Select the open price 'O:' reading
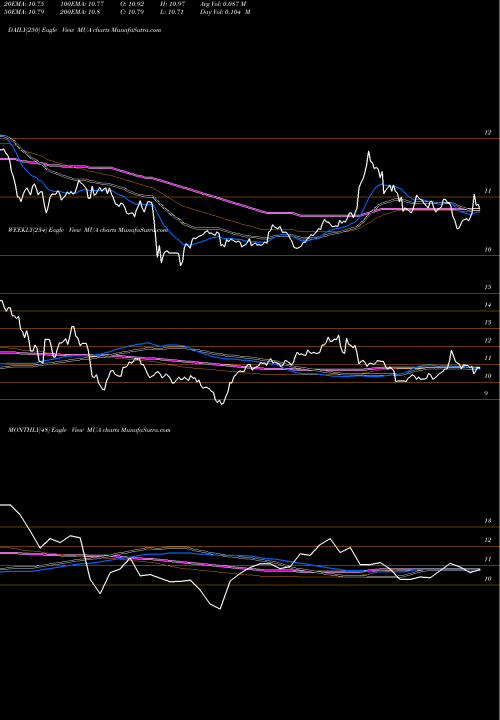The image size is (500, 720). tap(133, 4)
